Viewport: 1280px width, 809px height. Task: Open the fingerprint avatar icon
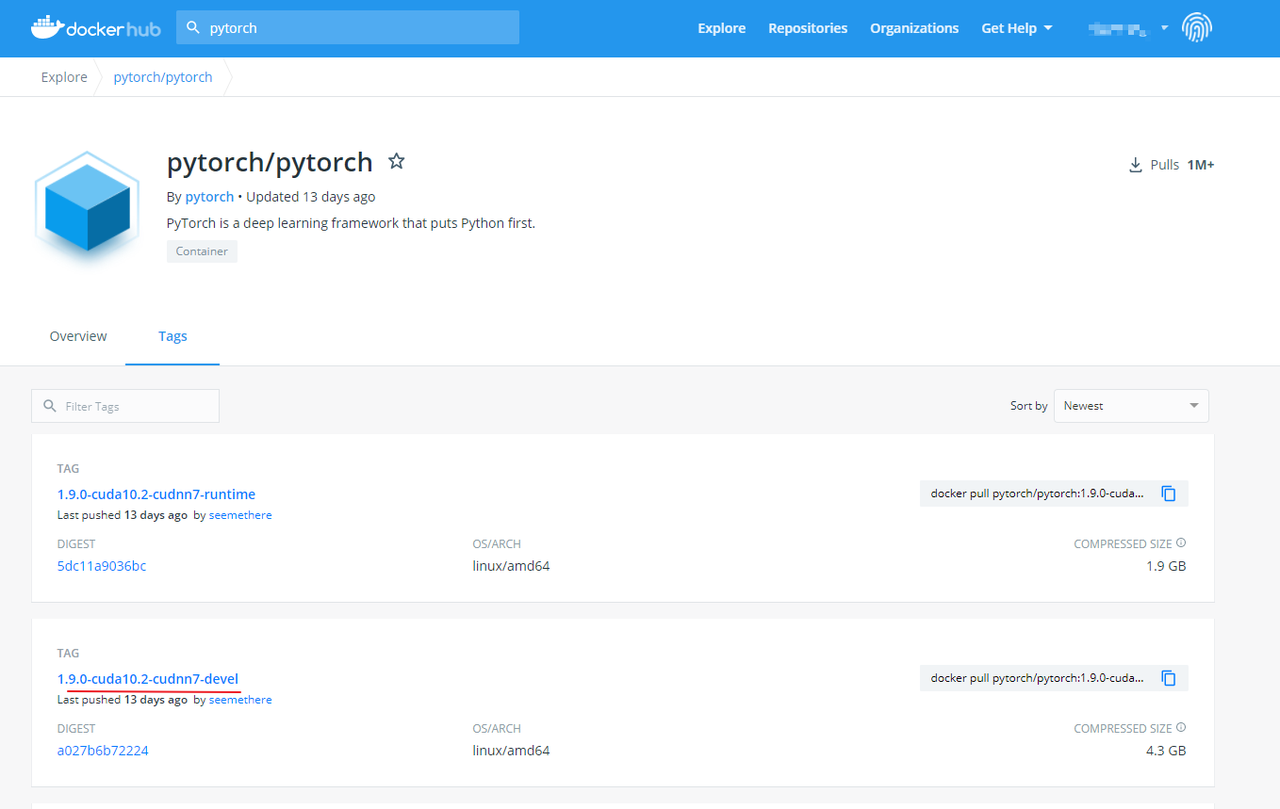(1197, 28)
